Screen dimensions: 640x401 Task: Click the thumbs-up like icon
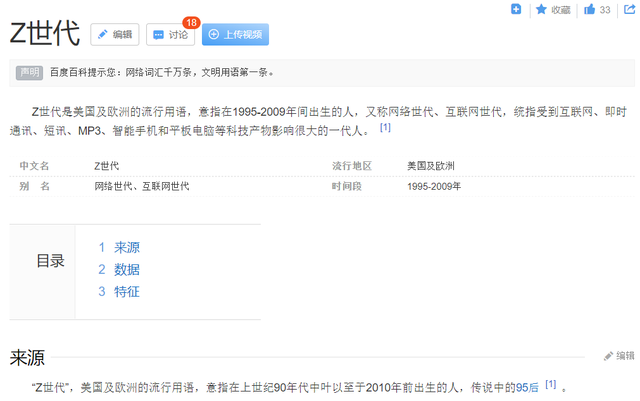point(589,9)
